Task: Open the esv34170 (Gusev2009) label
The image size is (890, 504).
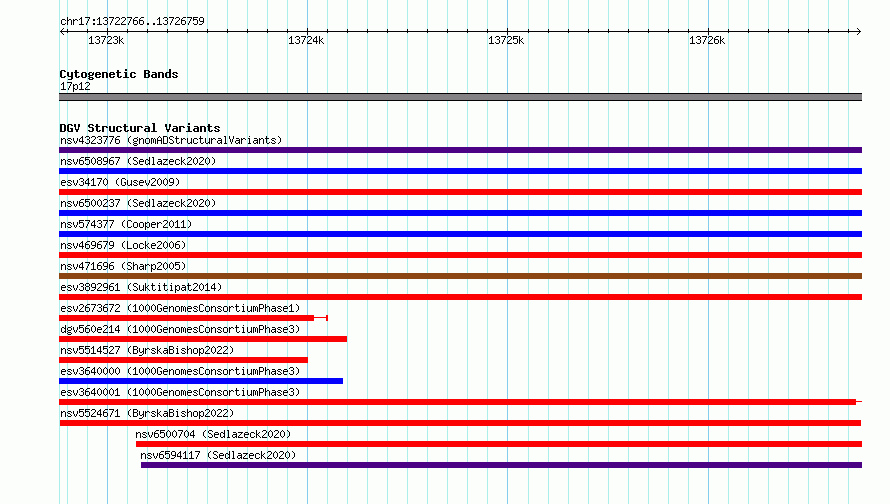Action: tap(120, 182)
